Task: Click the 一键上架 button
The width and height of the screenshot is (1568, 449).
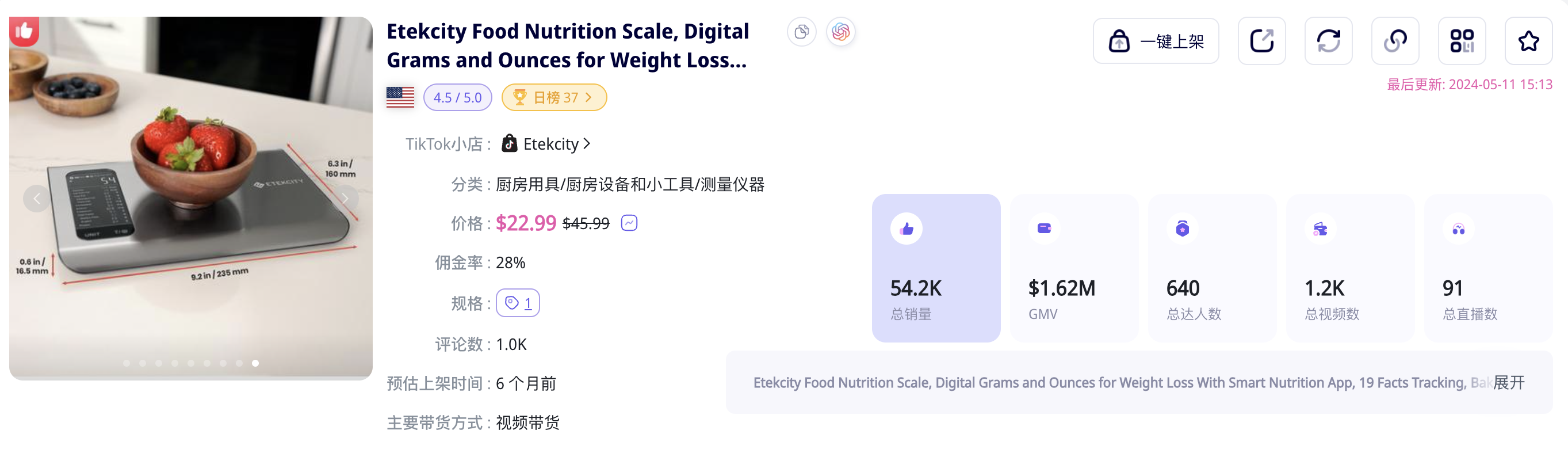Action: click(1156, 41)
